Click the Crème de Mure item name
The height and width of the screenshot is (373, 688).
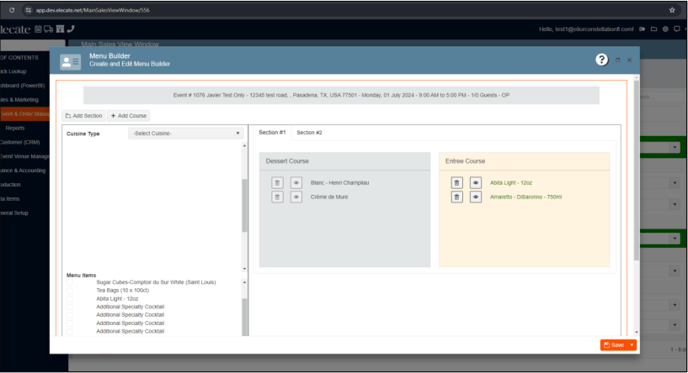pyautogui.click(x=329, y=197)
